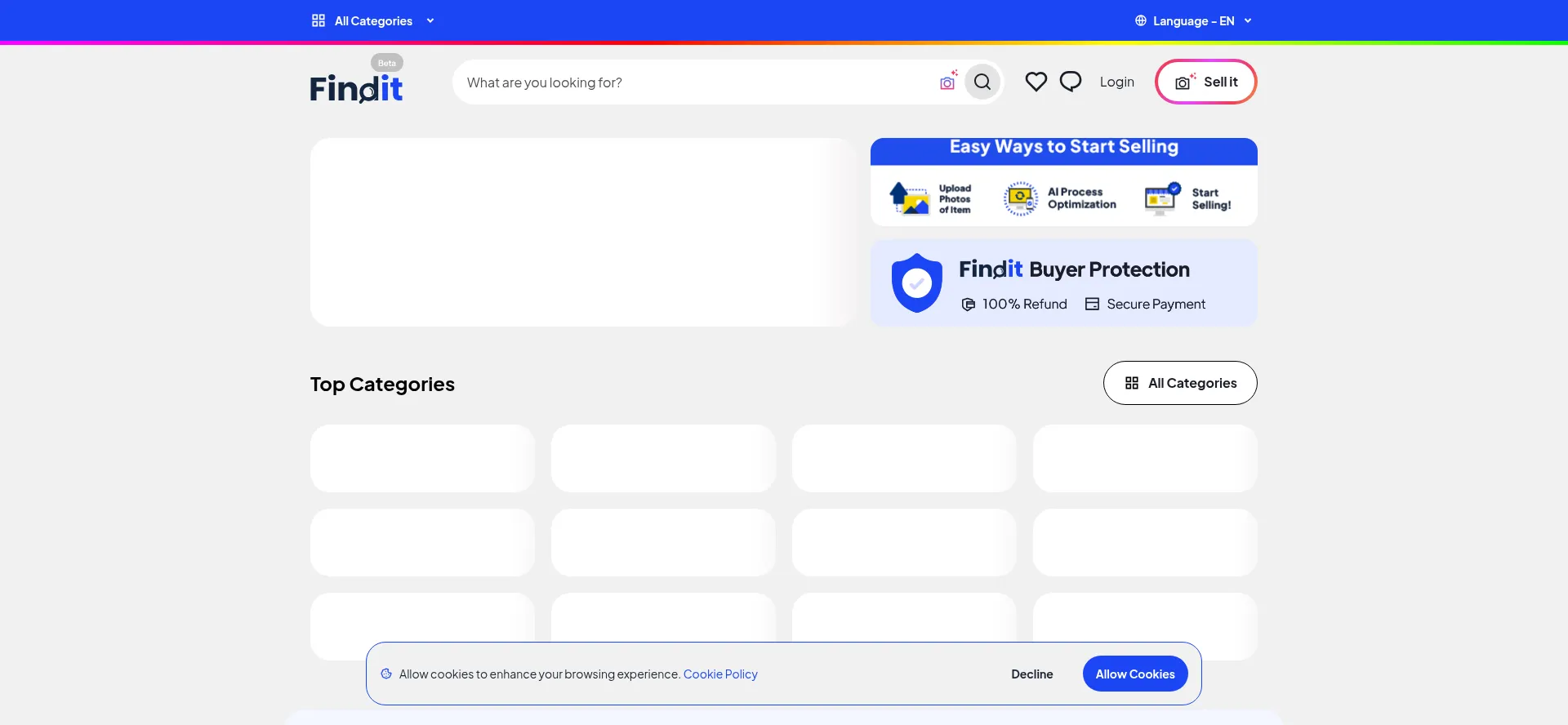Click the 'Upload Photos of Item' label
The image size is (1568, 725).
955,198
